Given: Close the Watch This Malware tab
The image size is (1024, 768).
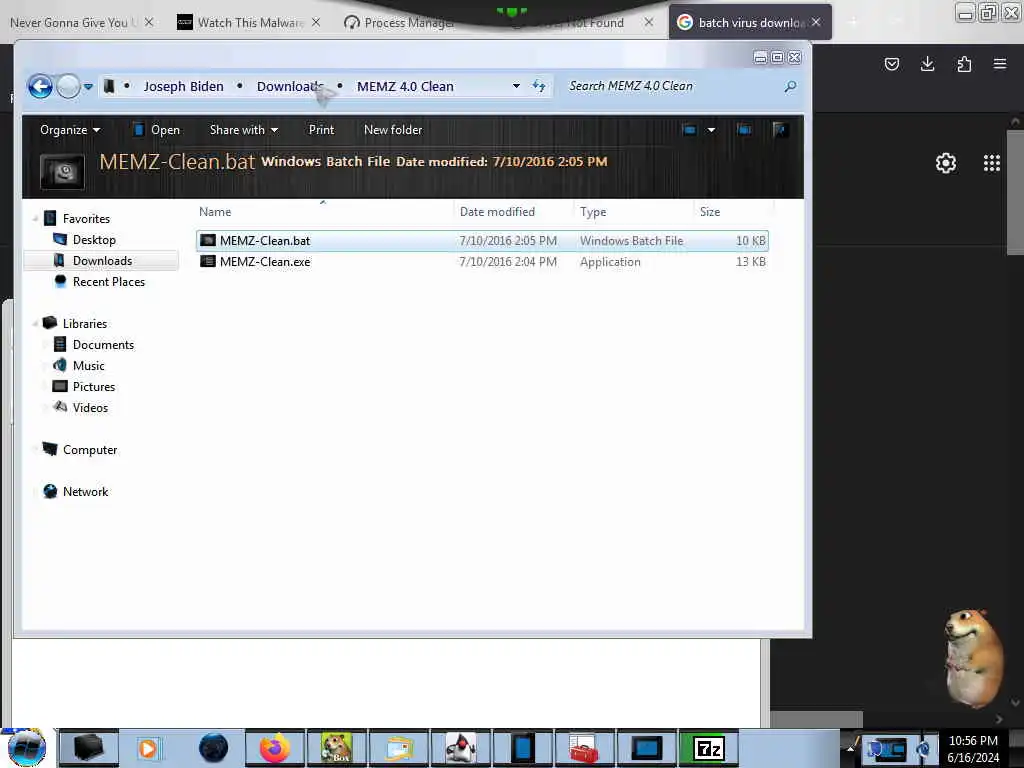Looking at the screenshot, I should pyautogui.click(x=316, y=22).
